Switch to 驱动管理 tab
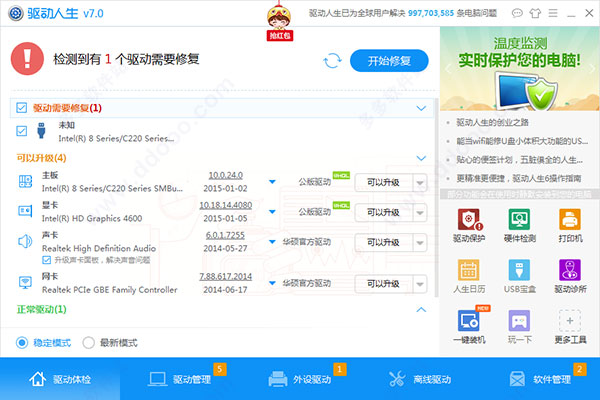Image resolution: width=600 pixels, height=400 pixels. 180,379
